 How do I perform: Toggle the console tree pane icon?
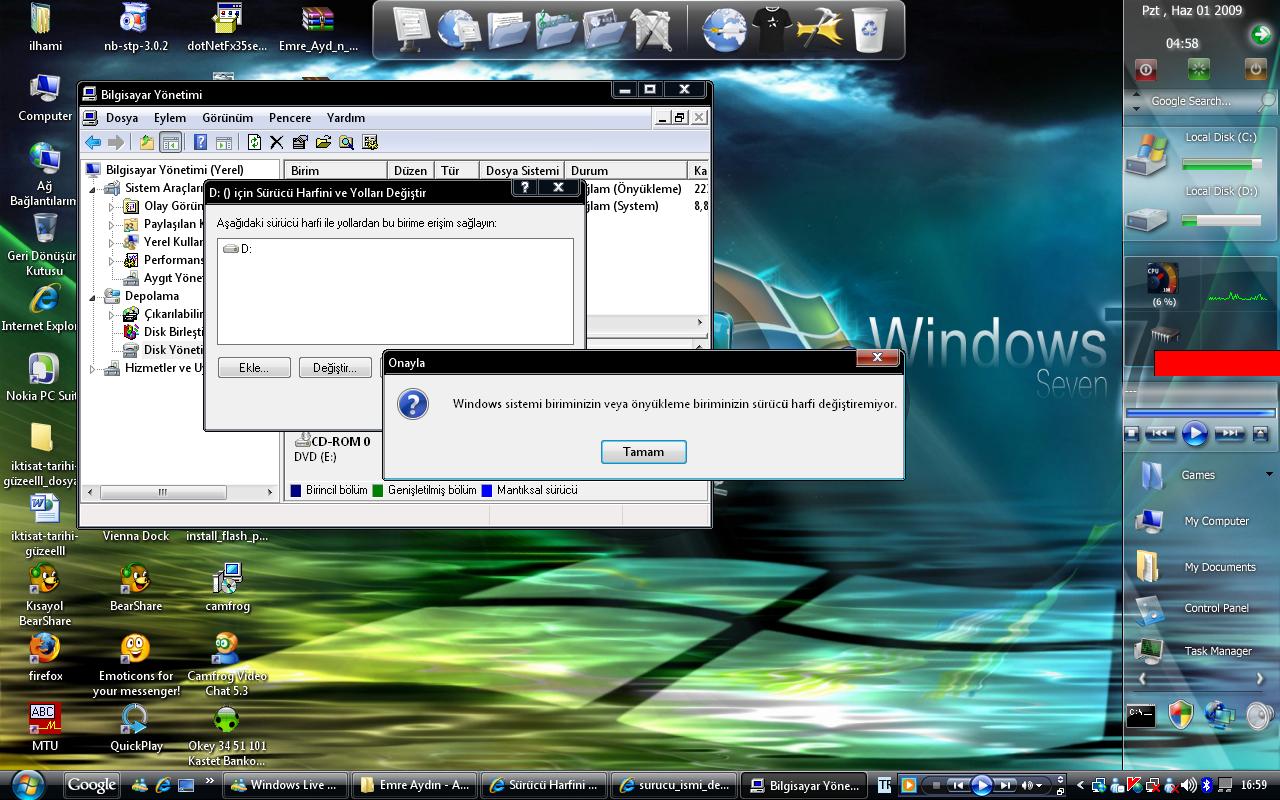tap(171, 142)
